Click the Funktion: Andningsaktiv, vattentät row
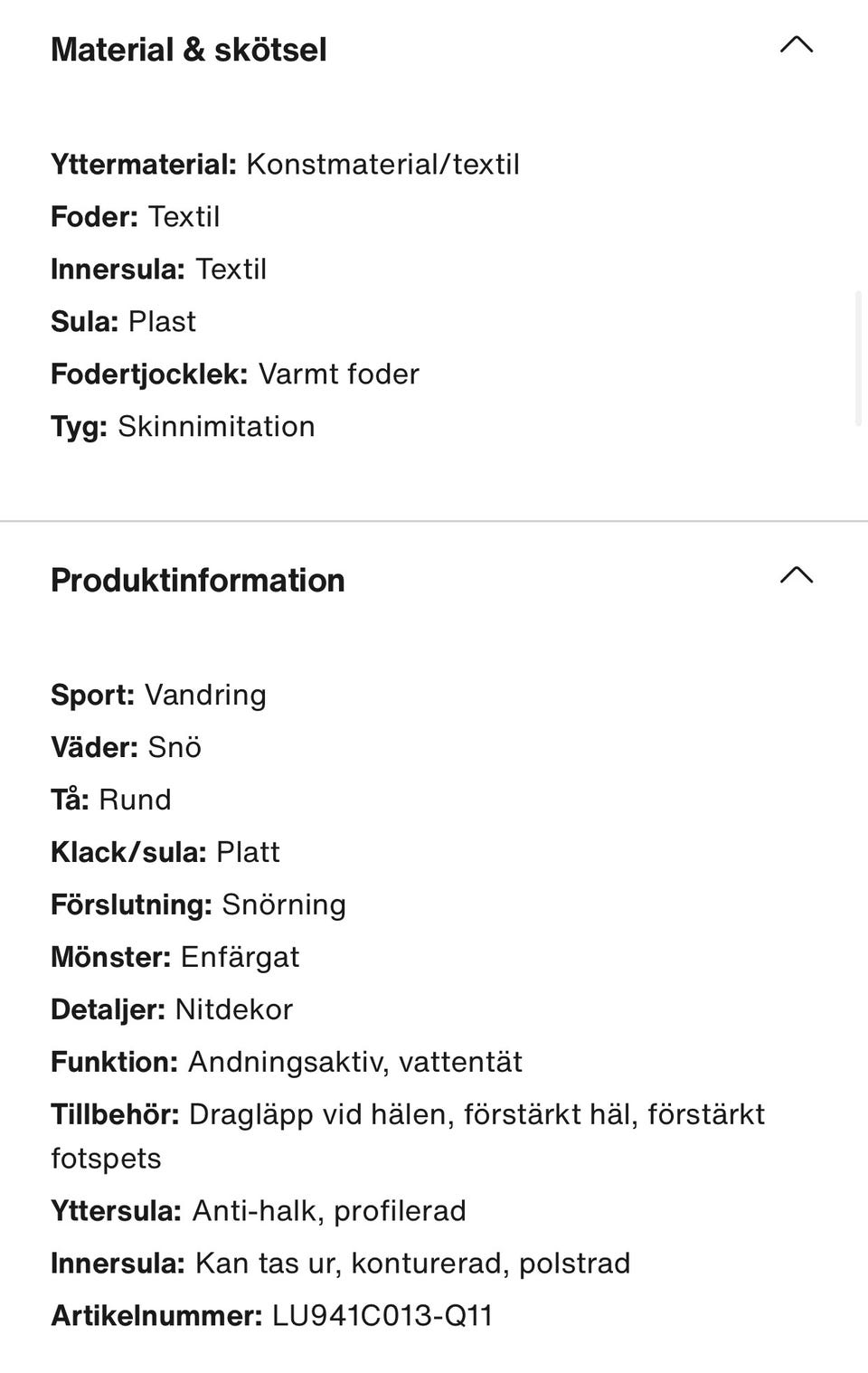 pyautogui.click(x=287, y=1063)
